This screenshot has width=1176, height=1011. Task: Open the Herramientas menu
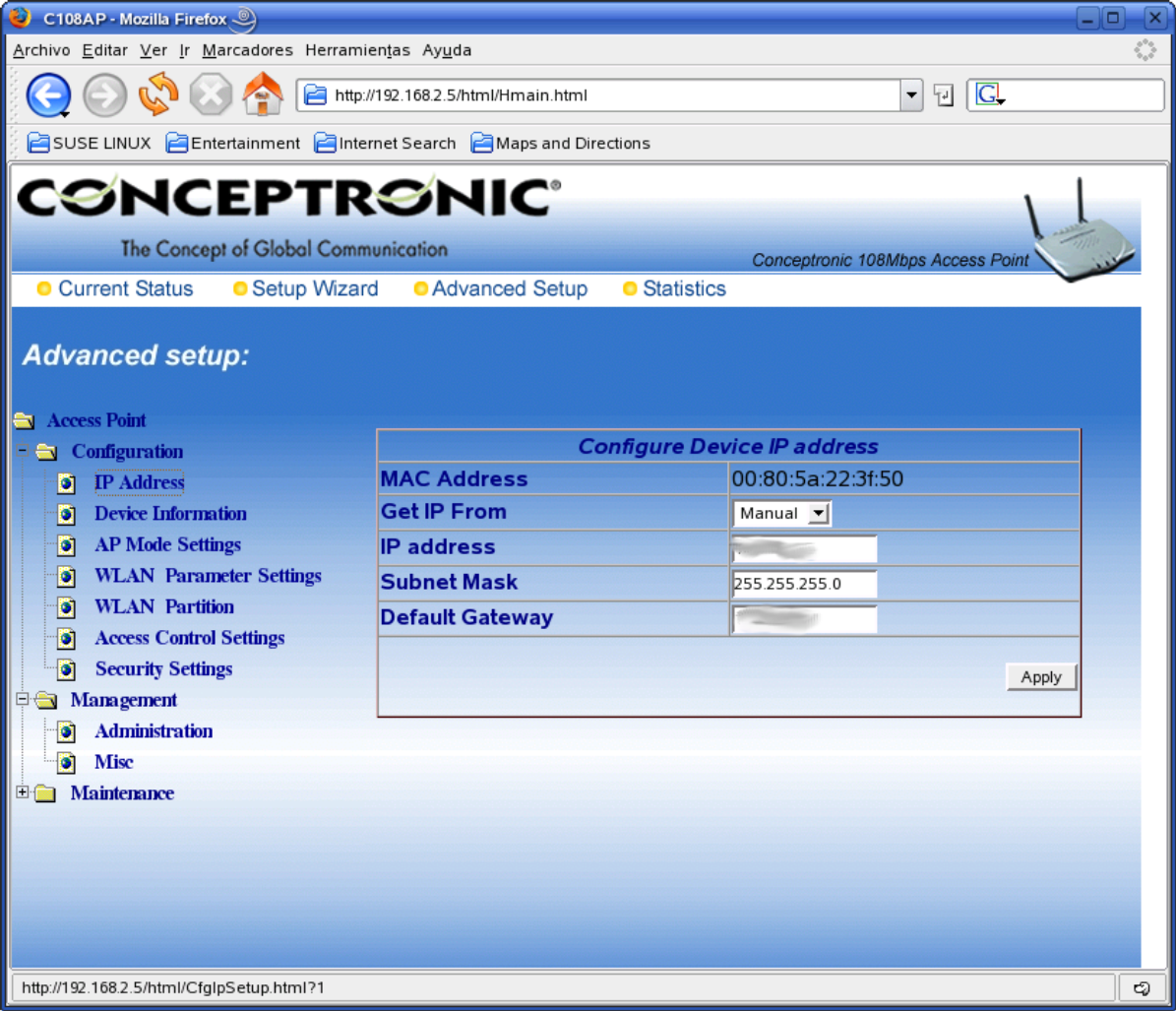[x=357, y=50]
